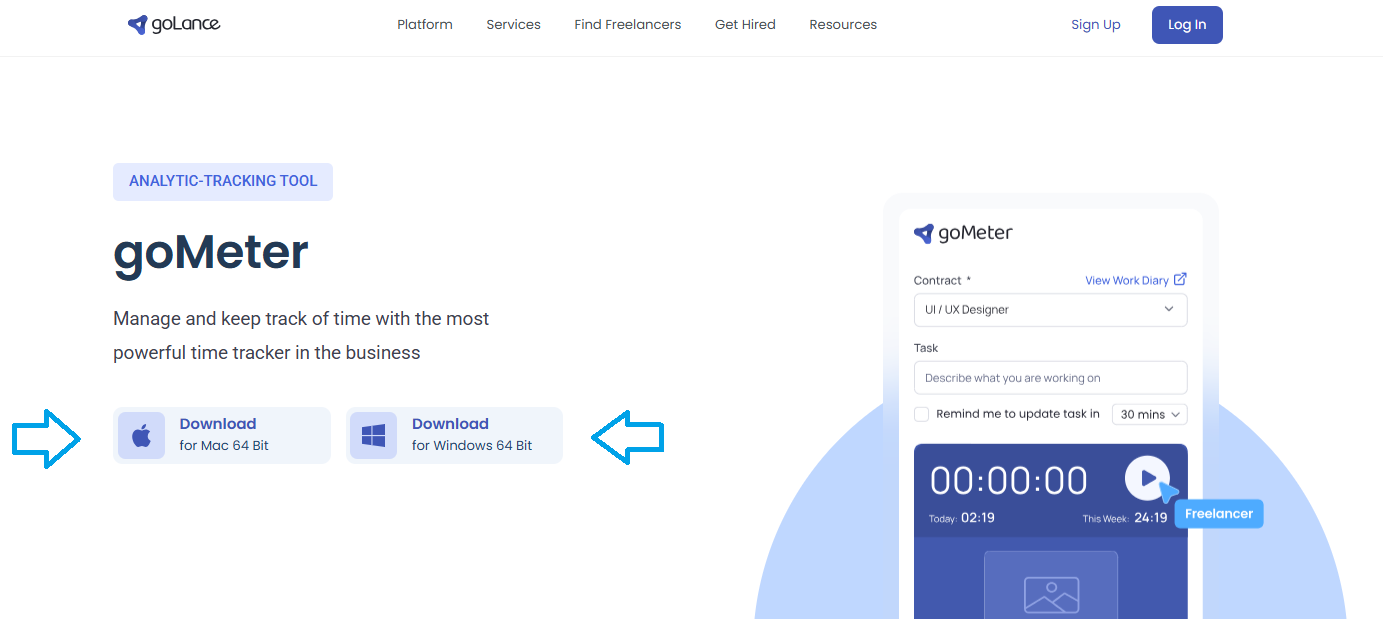Open the Get Hired menu
The height and width of the screenshot is (619, 1383).
(x=745, y=25)
